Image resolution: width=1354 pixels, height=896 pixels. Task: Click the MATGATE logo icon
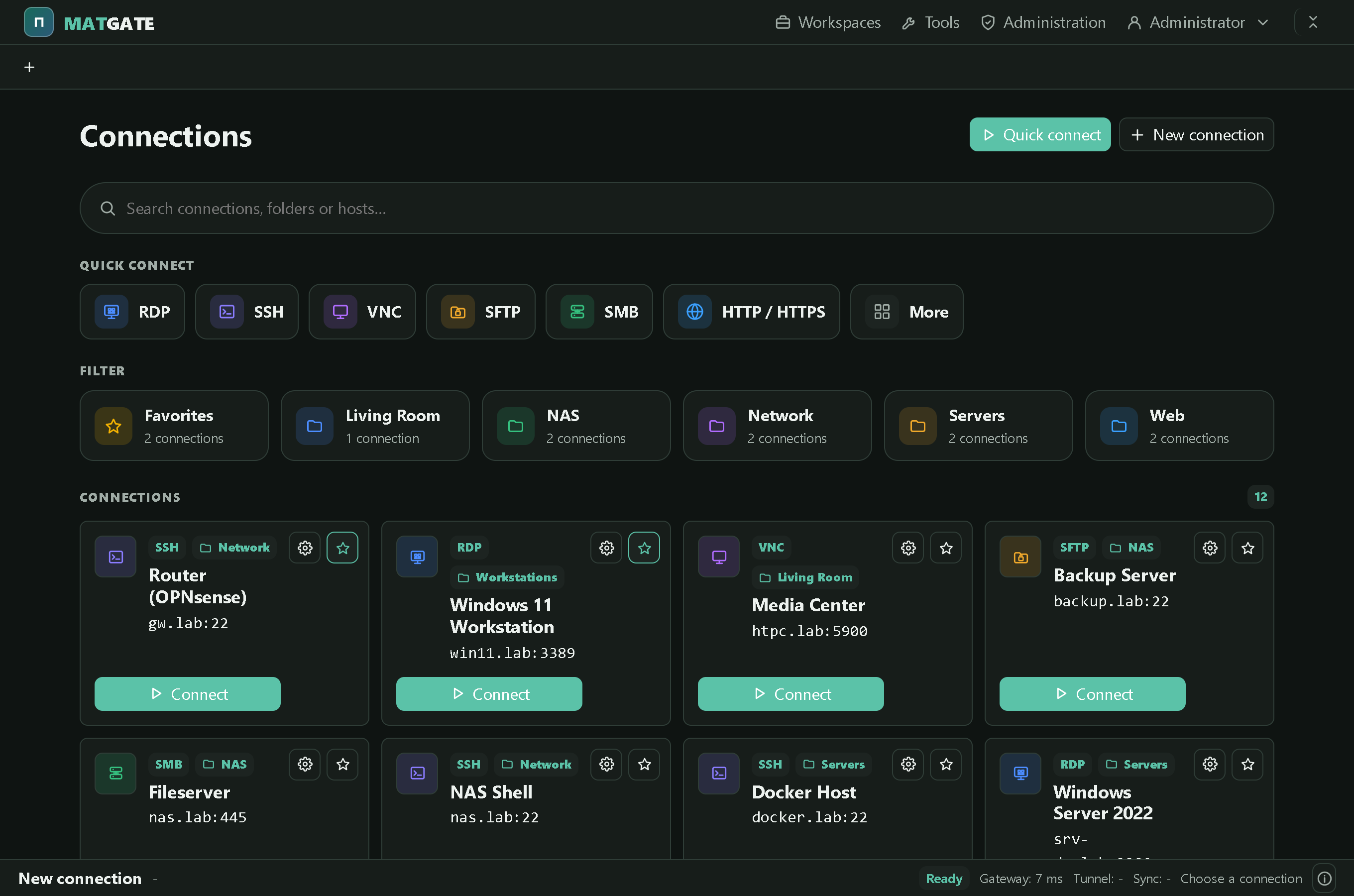pyautogui.click(x=39, y=22)
